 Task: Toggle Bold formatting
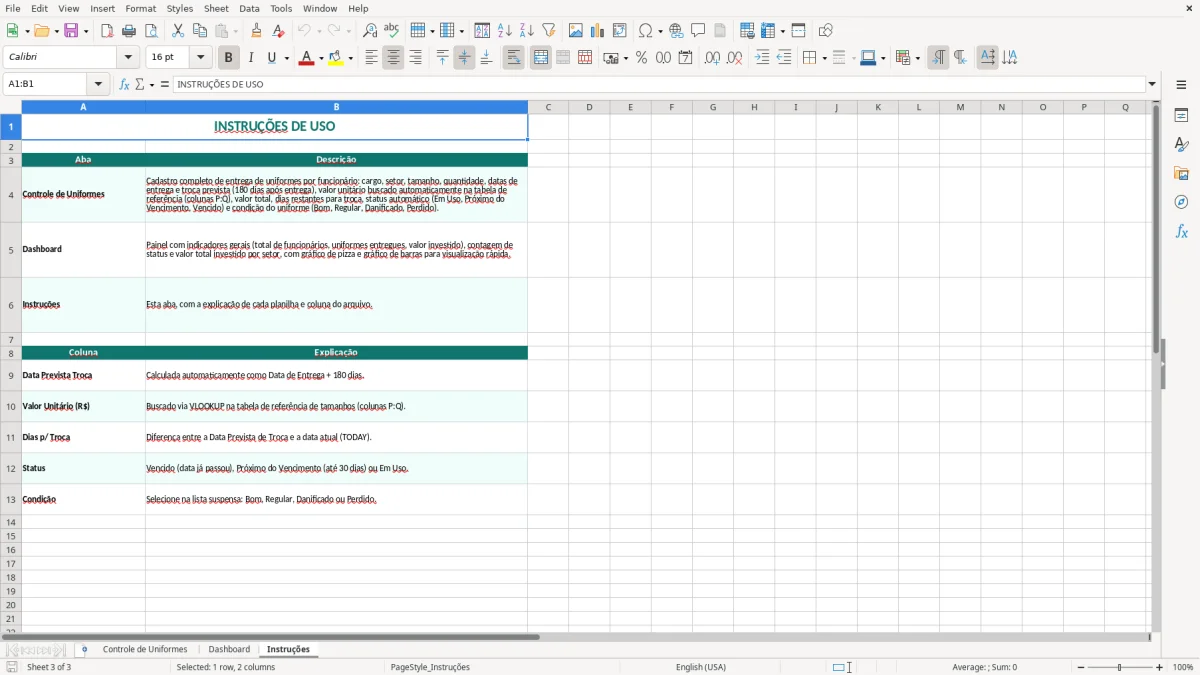click(x=228, y=58)
